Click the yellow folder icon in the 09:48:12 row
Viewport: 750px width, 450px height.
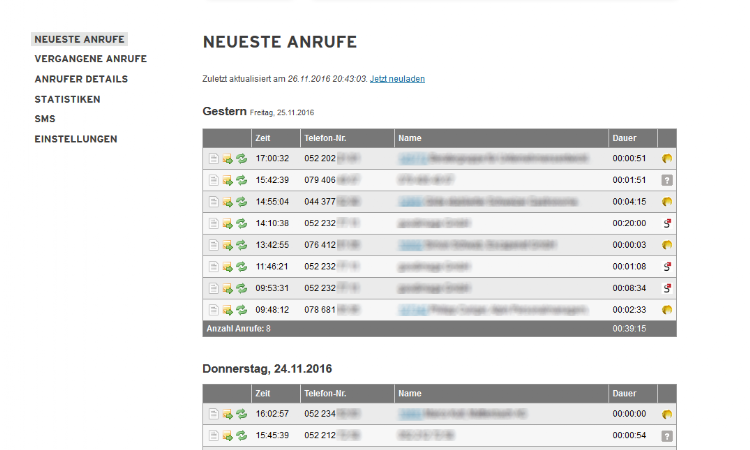point(227,310)
